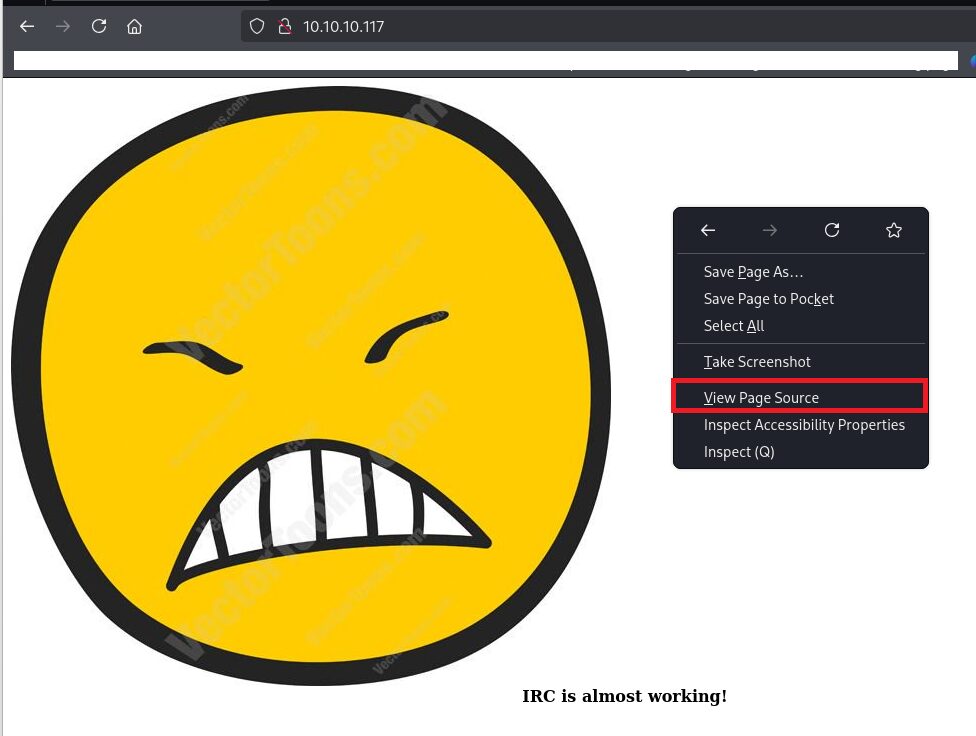Open the tracking protection shield icon

[259, 27]
